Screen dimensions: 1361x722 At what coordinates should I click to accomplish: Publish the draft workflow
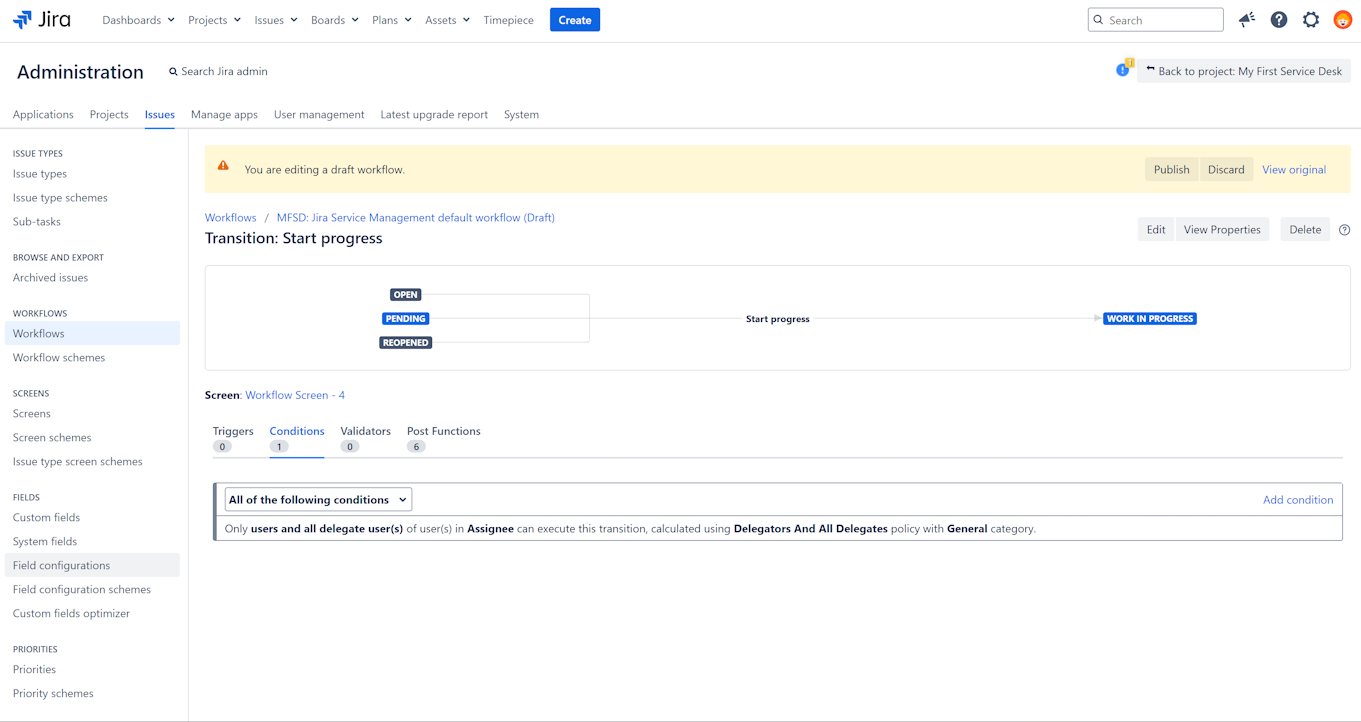[1171, 170]
